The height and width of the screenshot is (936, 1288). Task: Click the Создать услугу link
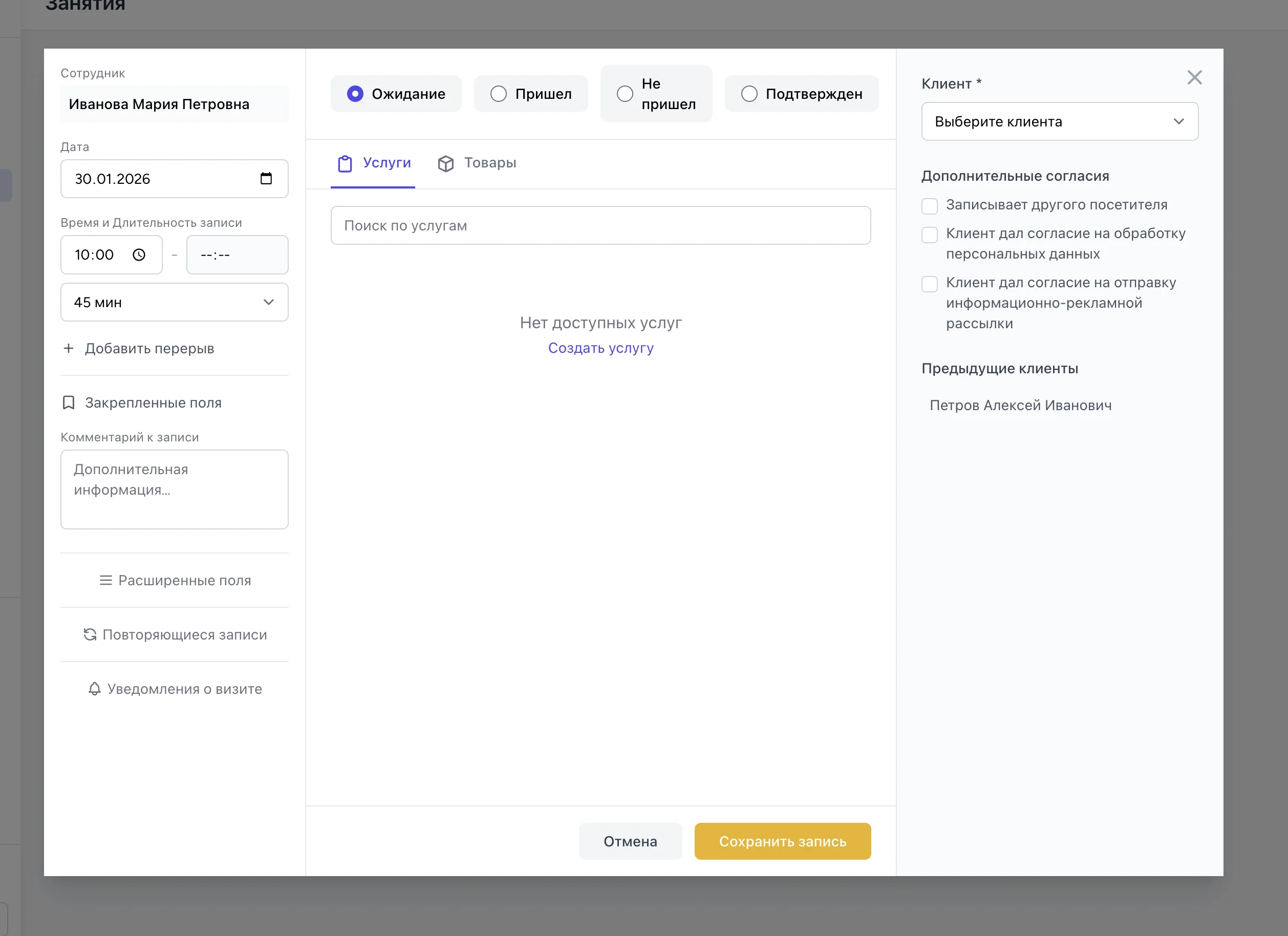coord(600,348)
